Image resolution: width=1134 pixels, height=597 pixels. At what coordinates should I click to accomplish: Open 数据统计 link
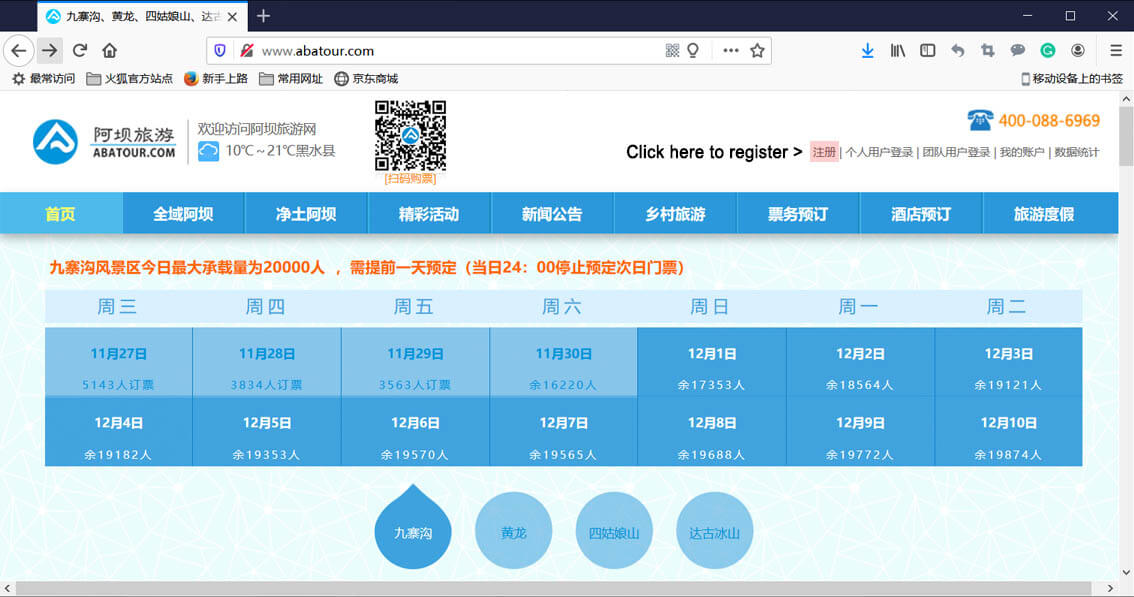[1077, 152]
